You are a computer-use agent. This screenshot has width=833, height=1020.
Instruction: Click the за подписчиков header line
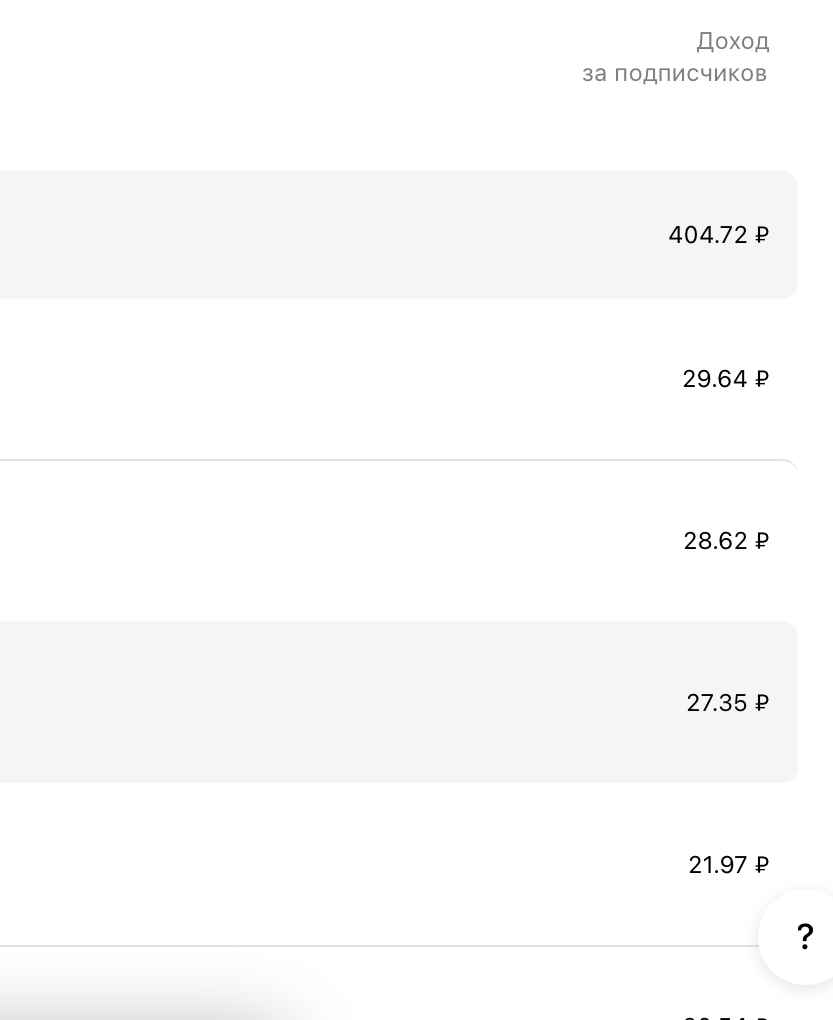click(x=675, y=74)
